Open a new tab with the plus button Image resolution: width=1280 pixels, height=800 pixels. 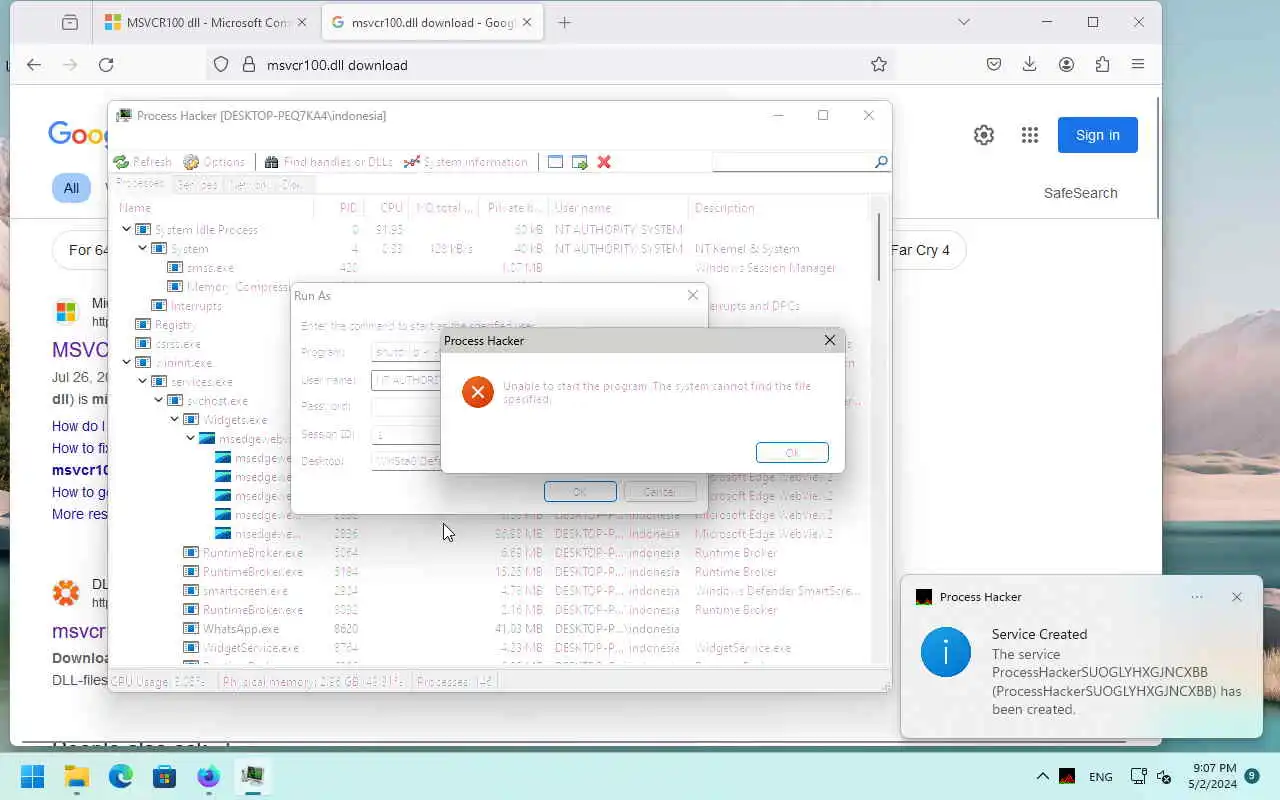[x=564, y=22]
